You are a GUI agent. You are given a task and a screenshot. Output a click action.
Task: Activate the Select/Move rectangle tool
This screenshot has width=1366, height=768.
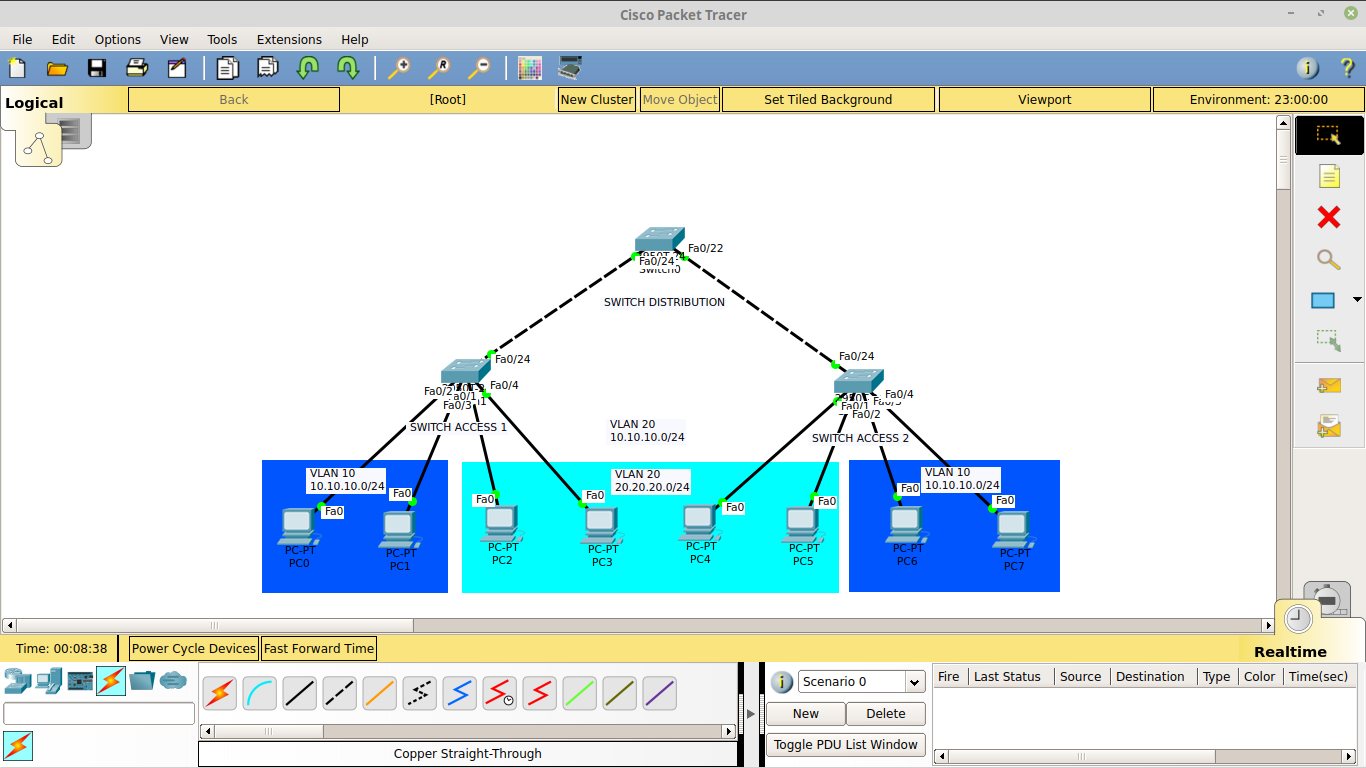coord(1329,135)
